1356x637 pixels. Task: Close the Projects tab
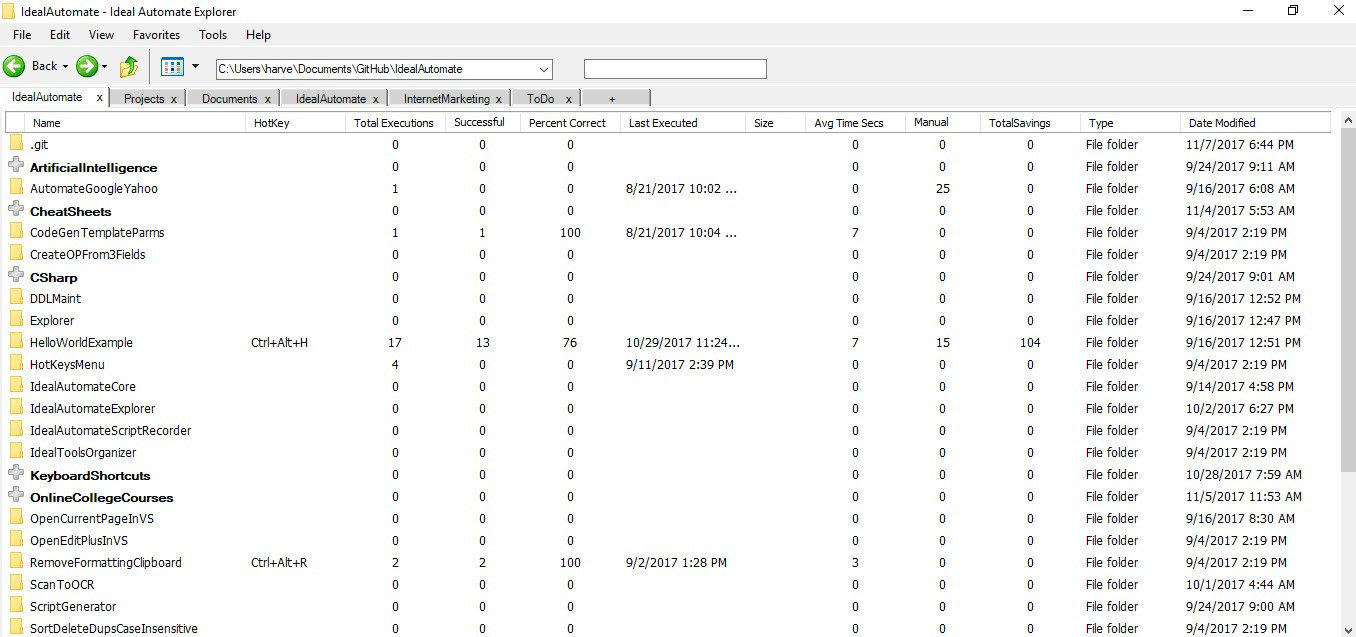[x=174, y=99]
